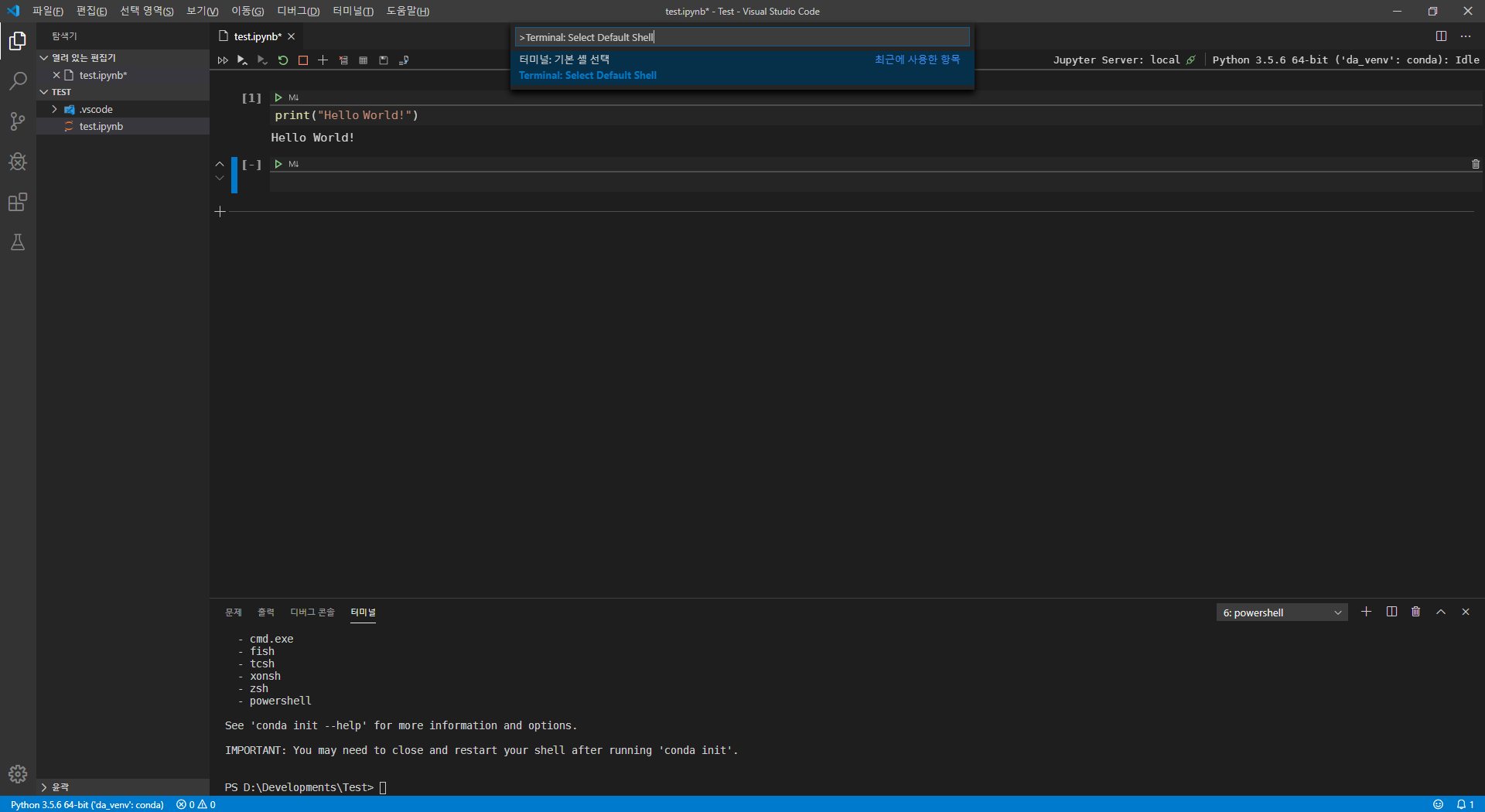Run cell [1] with green play button
The image size is (1485, 812).
[x=278, y=97]
